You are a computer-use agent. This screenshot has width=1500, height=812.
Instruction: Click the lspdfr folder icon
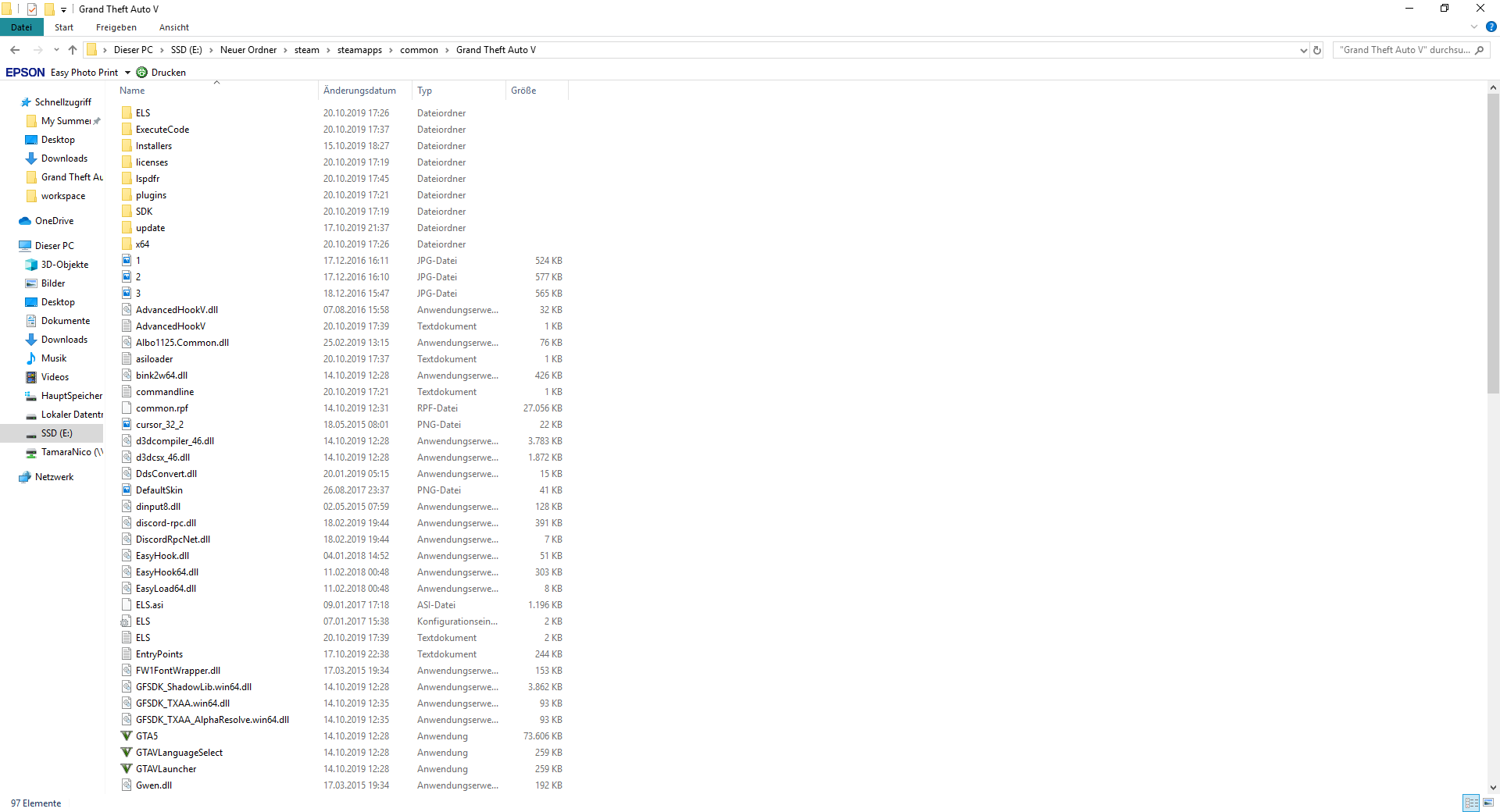coord(127,179)
